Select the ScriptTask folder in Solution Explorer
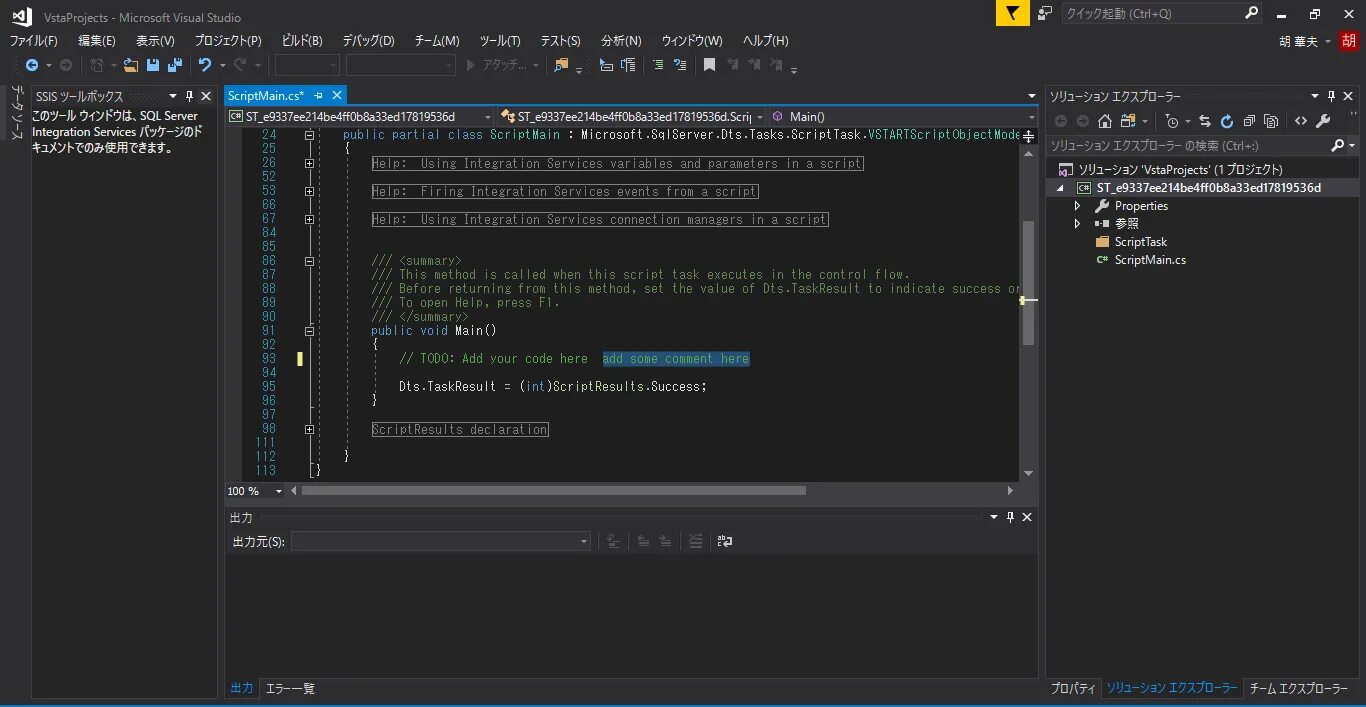Image resolution: width=1366 pixels, height=707 pixels. pyautogui.click(x=1140, y=242)
